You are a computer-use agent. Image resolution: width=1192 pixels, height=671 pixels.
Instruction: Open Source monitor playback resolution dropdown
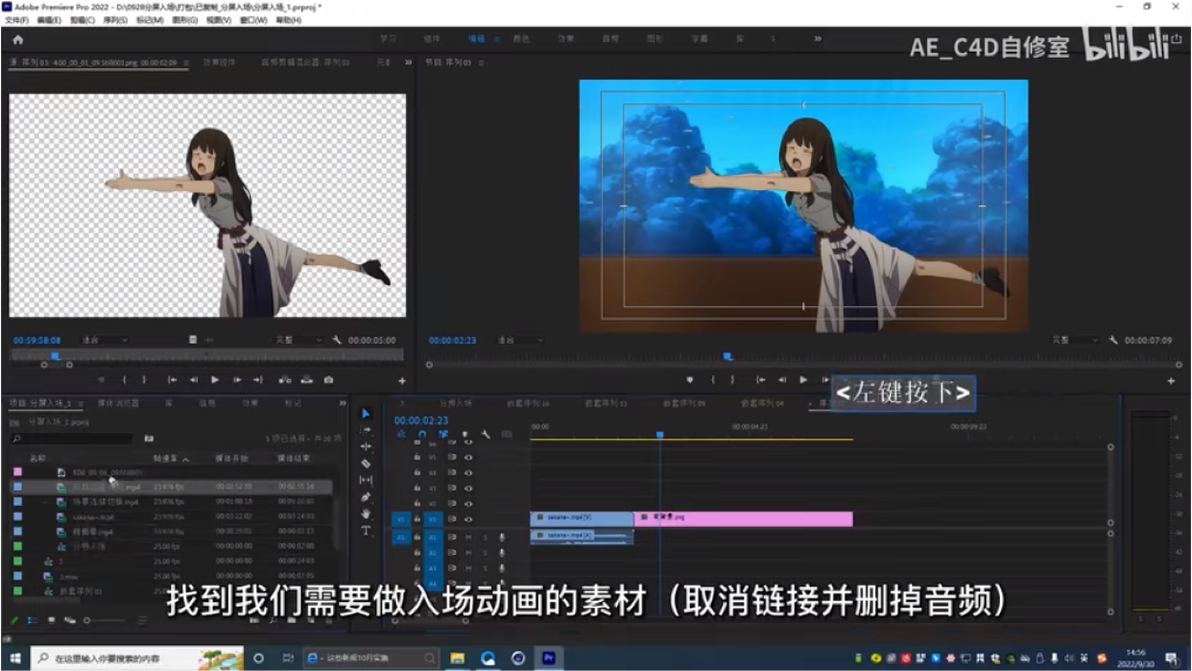[x=299, y=340]
